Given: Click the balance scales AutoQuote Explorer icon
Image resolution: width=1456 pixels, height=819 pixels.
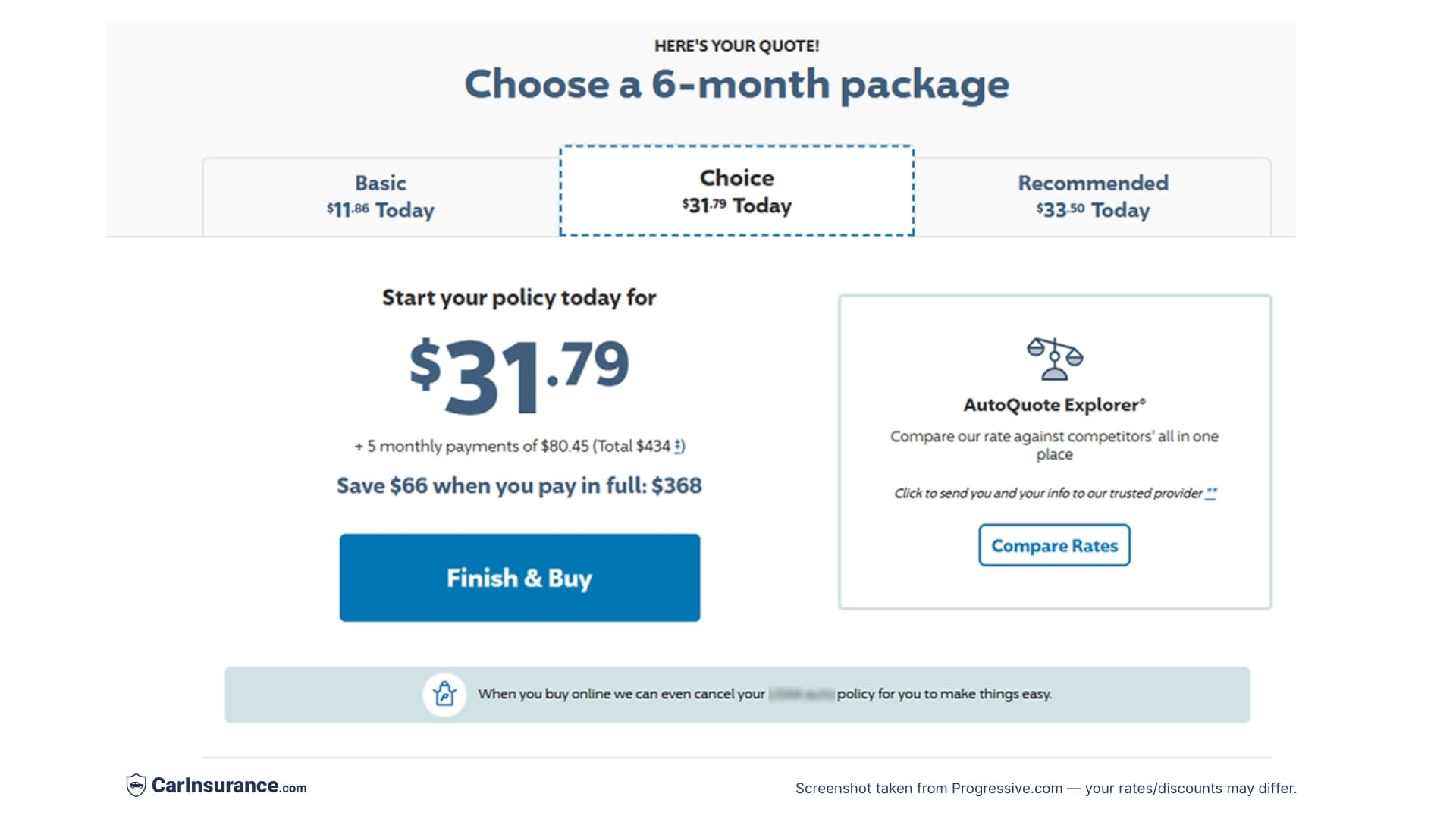Looking at the screenshot, I should coord(1054,358).
